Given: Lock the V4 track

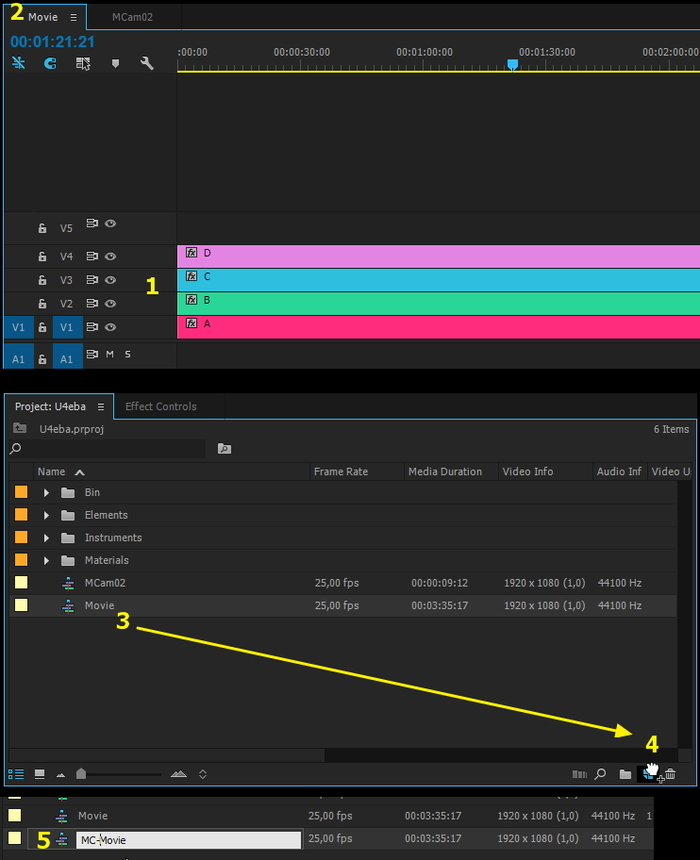Looking at the screenshot, I should [42, 257].
